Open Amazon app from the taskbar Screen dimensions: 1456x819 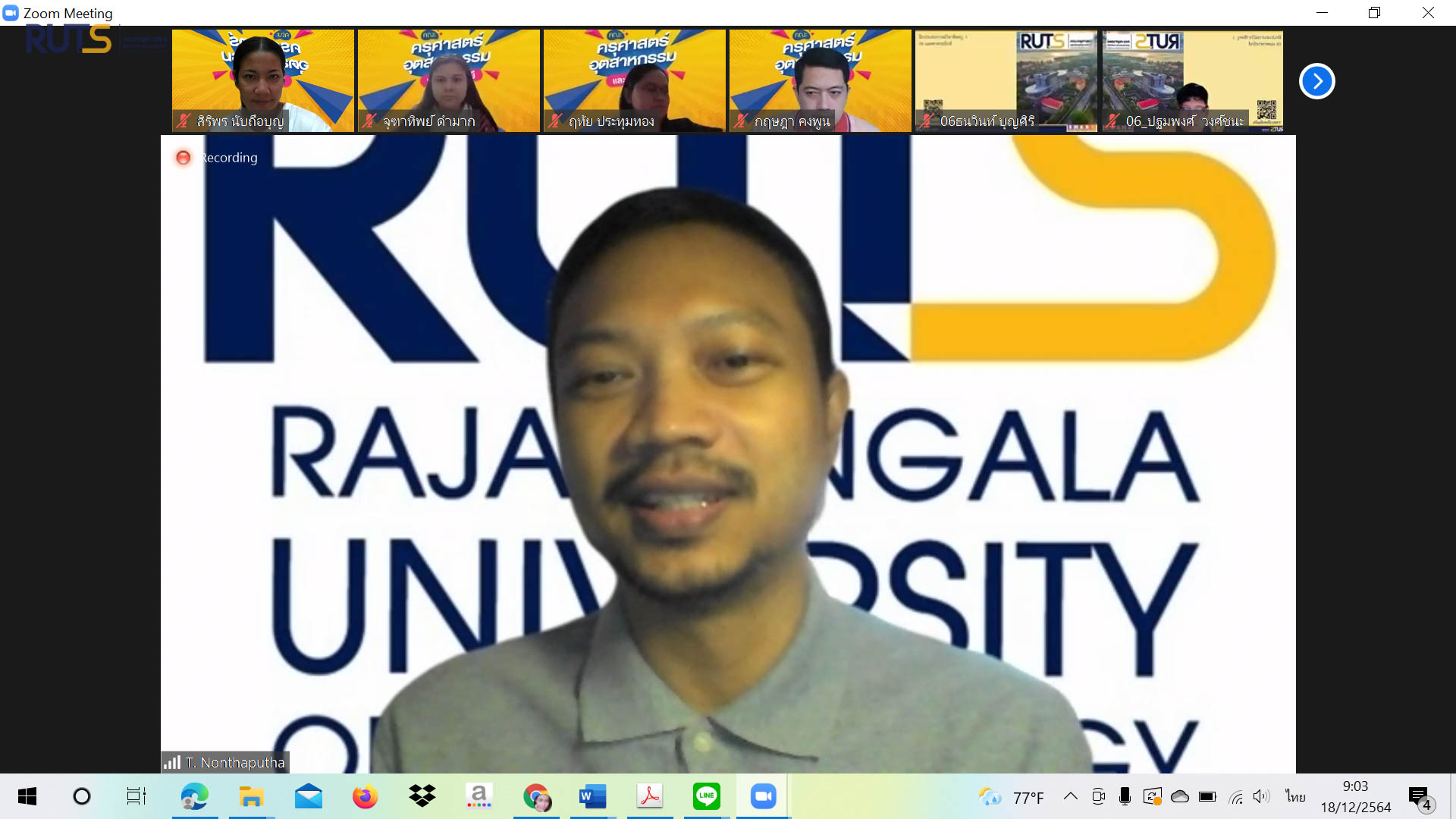(479, 796)
